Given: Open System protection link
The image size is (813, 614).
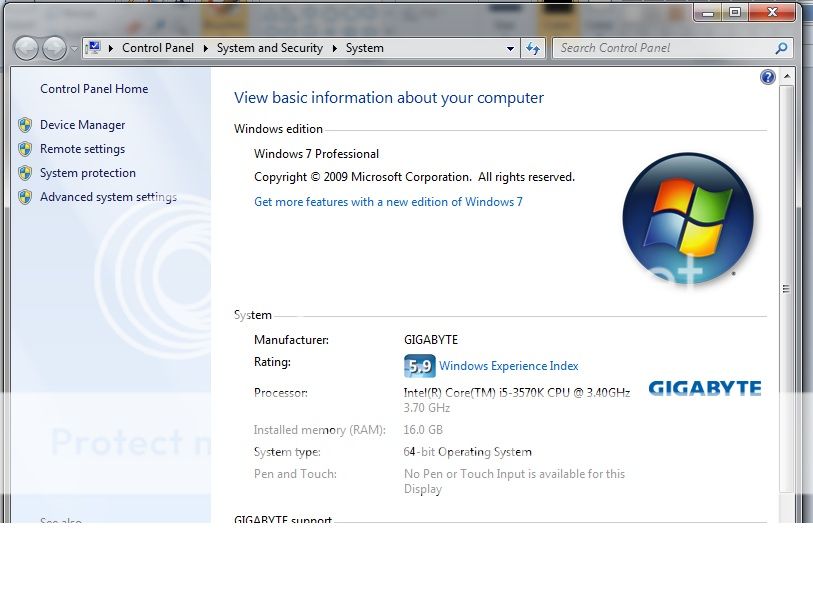Looking at the screenshot, I should coord(88,173).
